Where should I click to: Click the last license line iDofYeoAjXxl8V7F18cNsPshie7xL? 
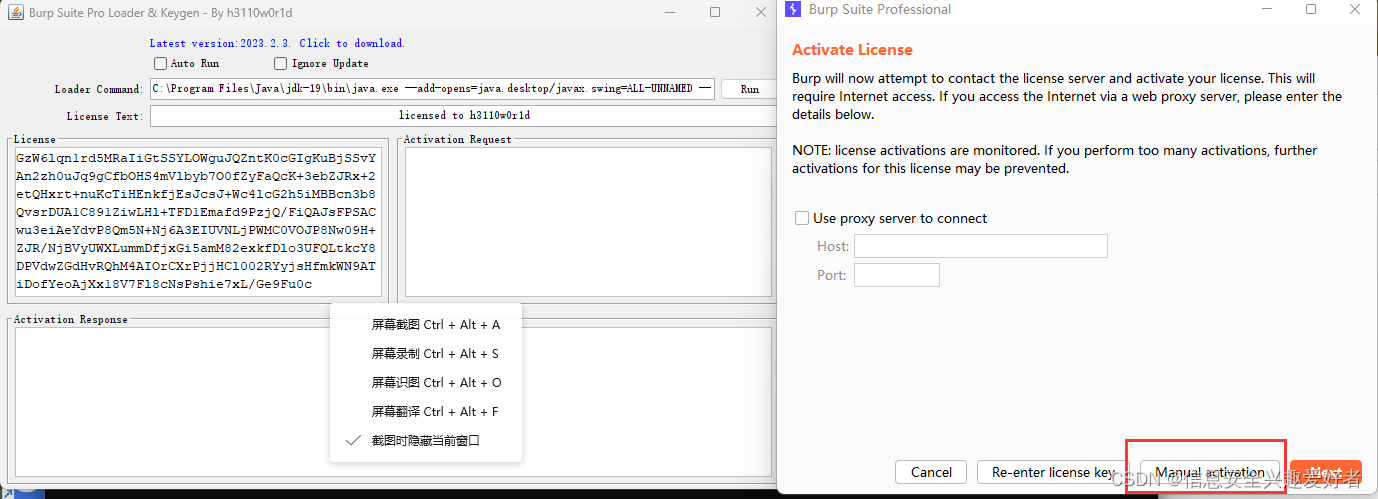click(164, 285)
